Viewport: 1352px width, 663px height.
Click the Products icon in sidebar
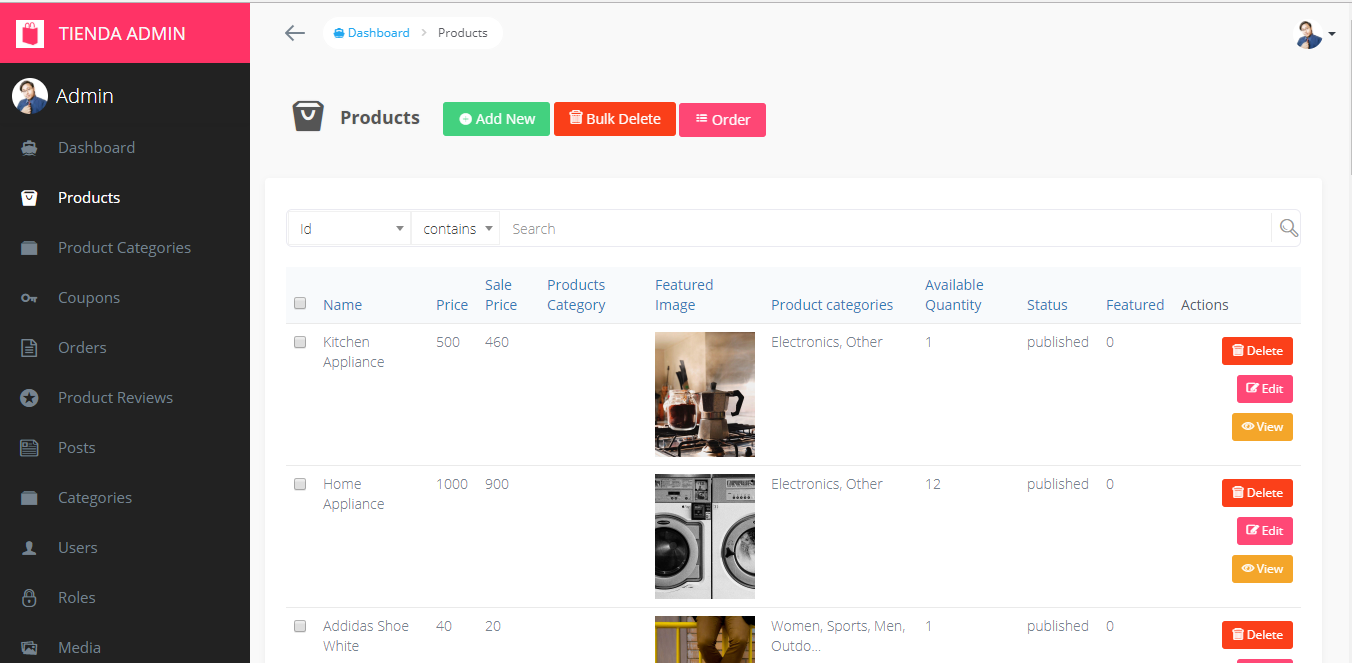tap(29, 198)
